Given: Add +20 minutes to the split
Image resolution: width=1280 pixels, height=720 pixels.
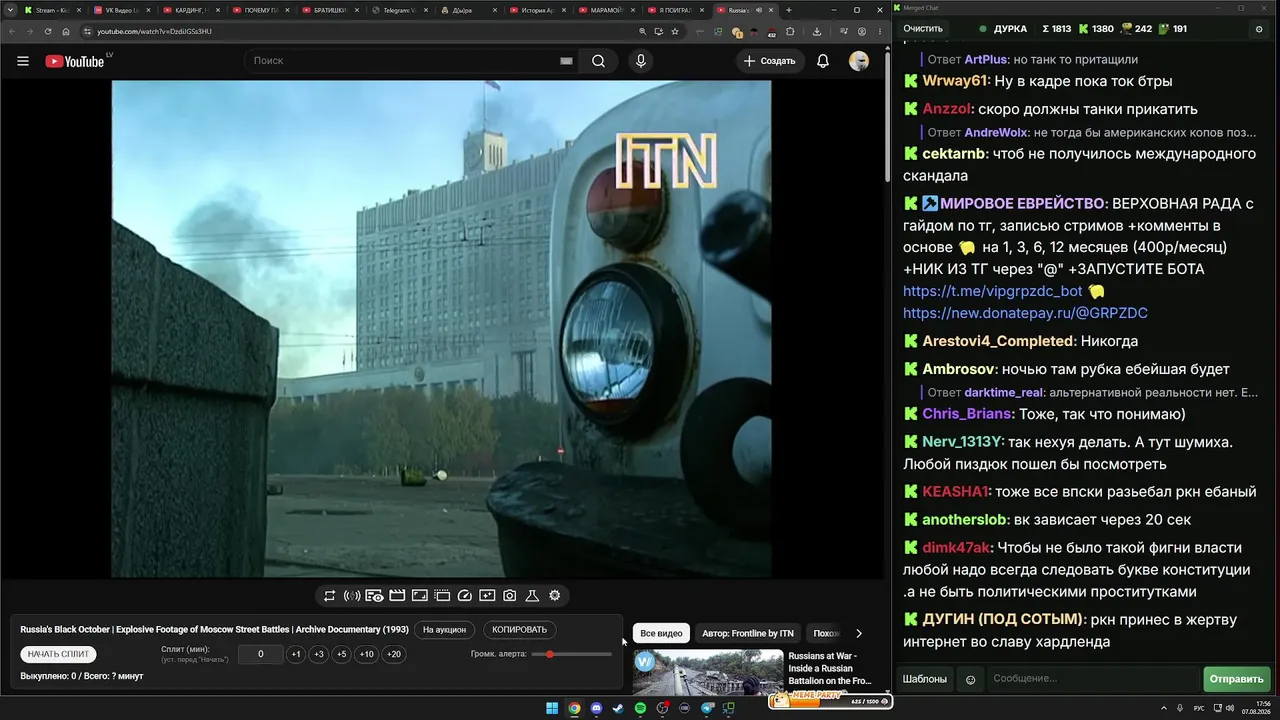Looking at the screenshot, I should click(394, 654).
